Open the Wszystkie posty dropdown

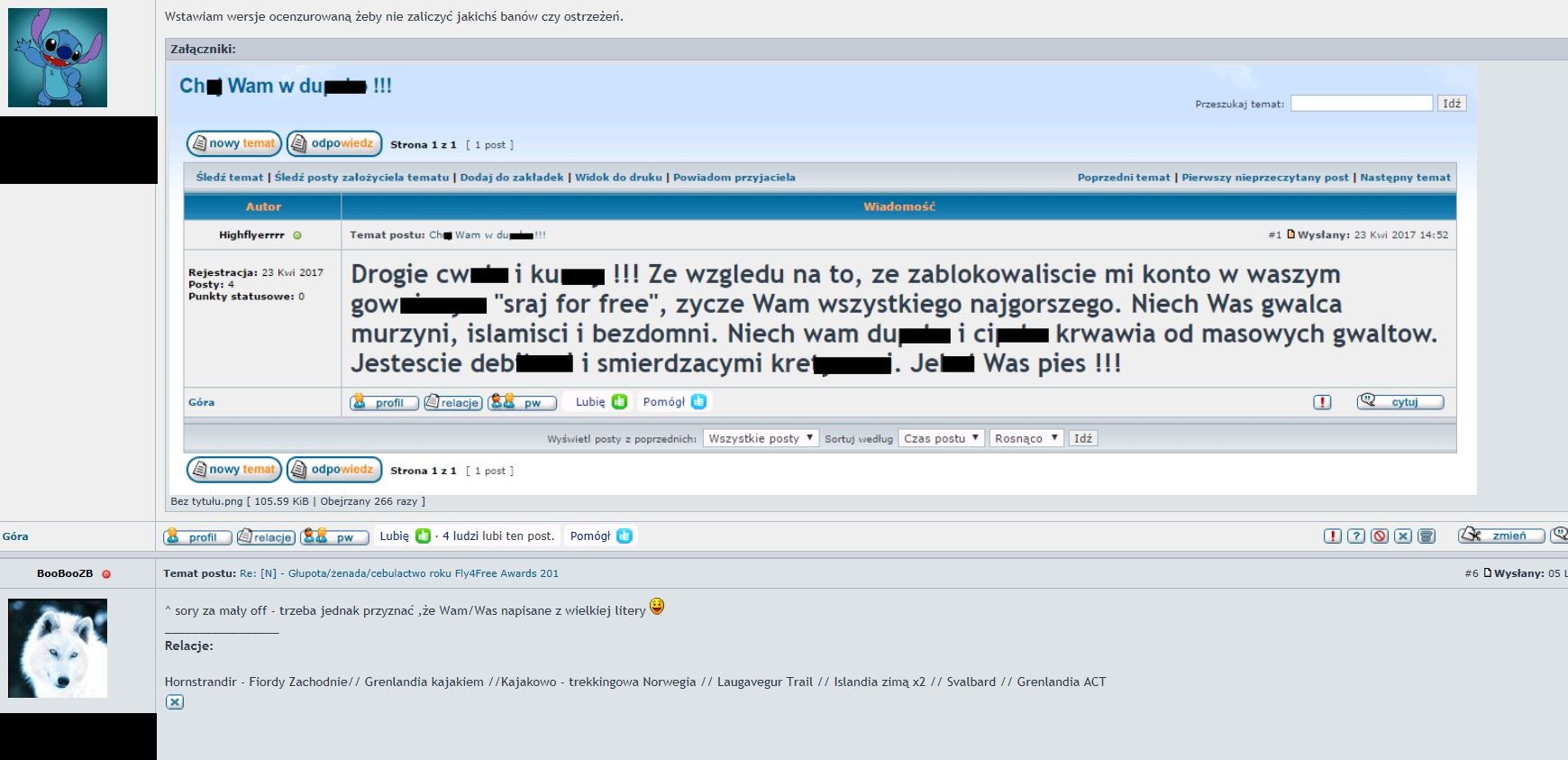[x=761, y=438]
